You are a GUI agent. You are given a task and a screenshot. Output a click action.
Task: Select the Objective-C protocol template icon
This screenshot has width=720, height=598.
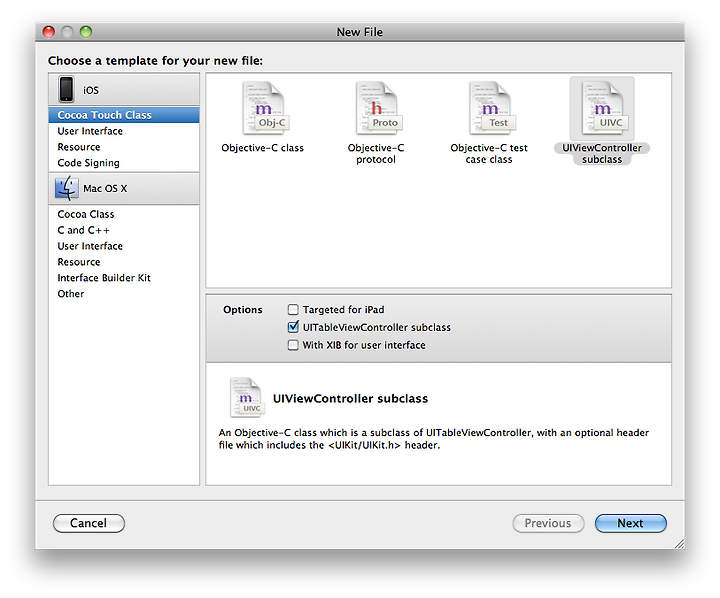click(x=377, y=108)
